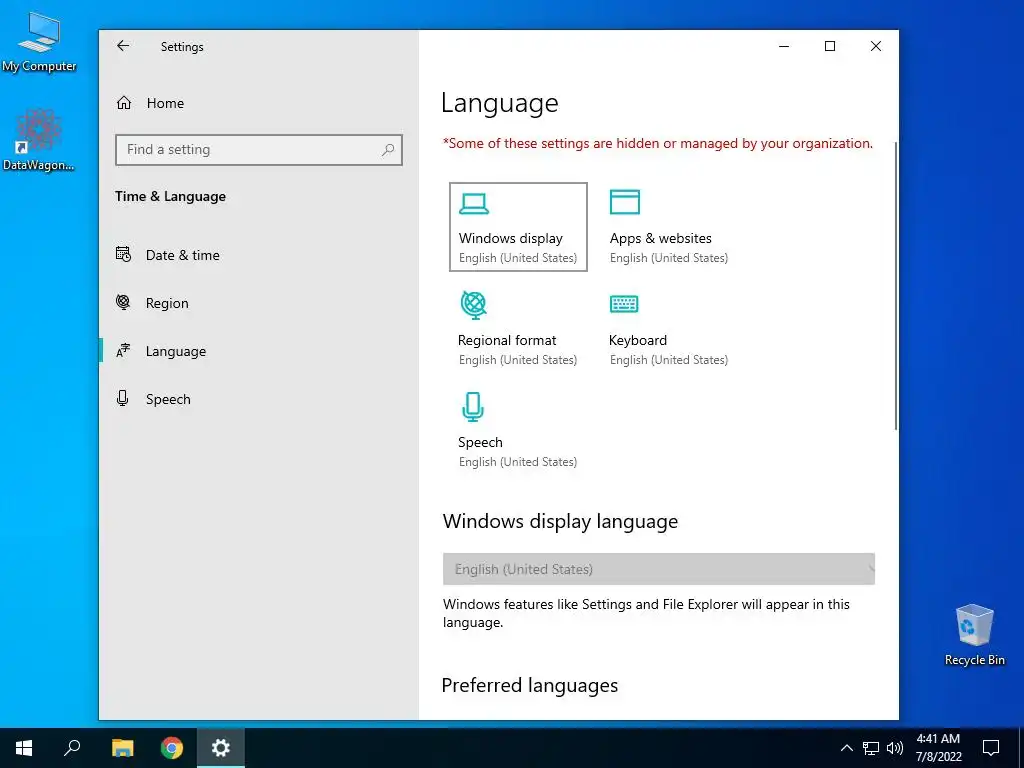Launch File Explorer from taskbar
Image resolution: width=1024 pixels, height=768 pixels.
[x=122, y=748]
